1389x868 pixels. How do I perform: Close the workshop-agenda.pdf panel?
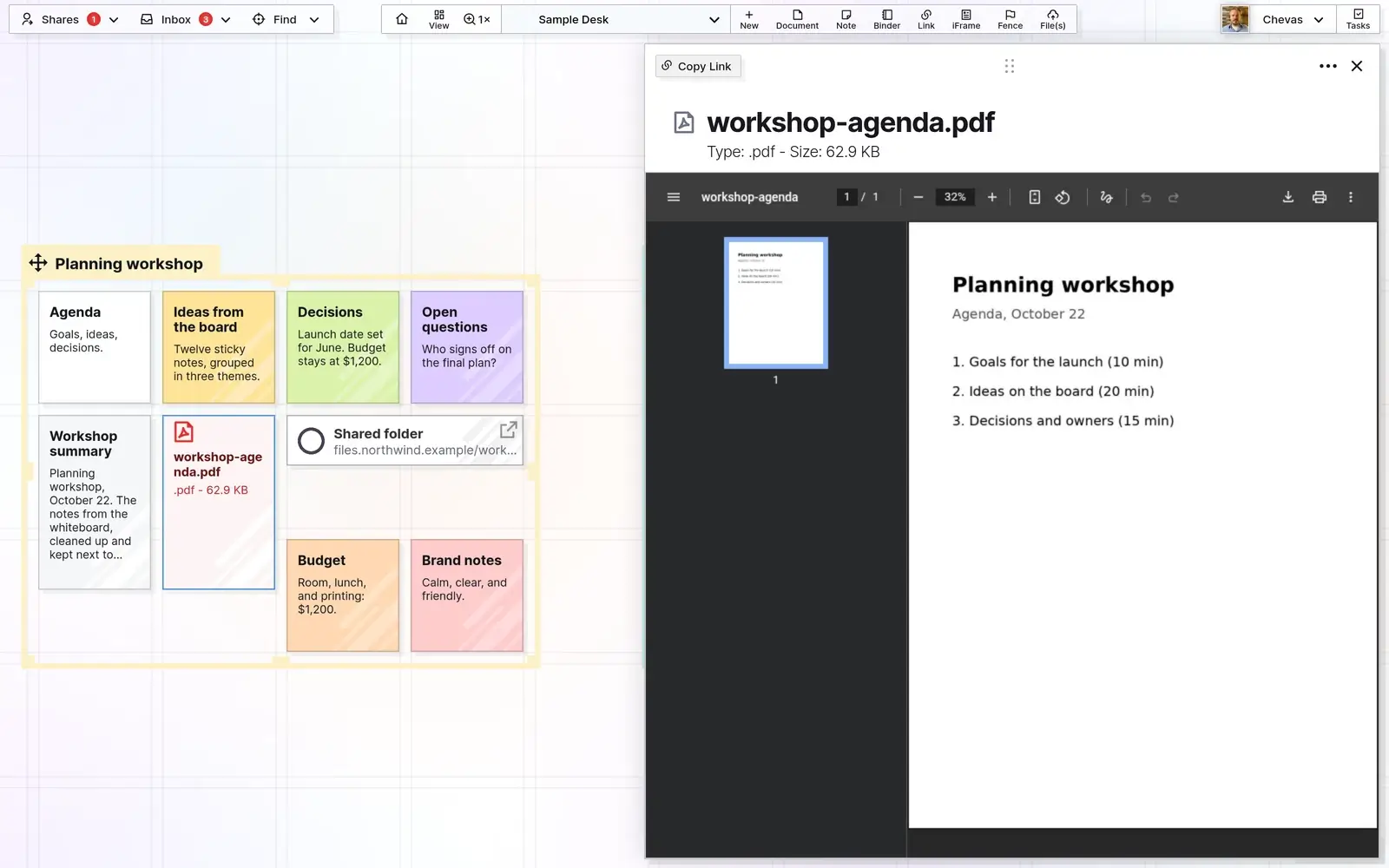pyautogui.click(x=1357, y=66)
